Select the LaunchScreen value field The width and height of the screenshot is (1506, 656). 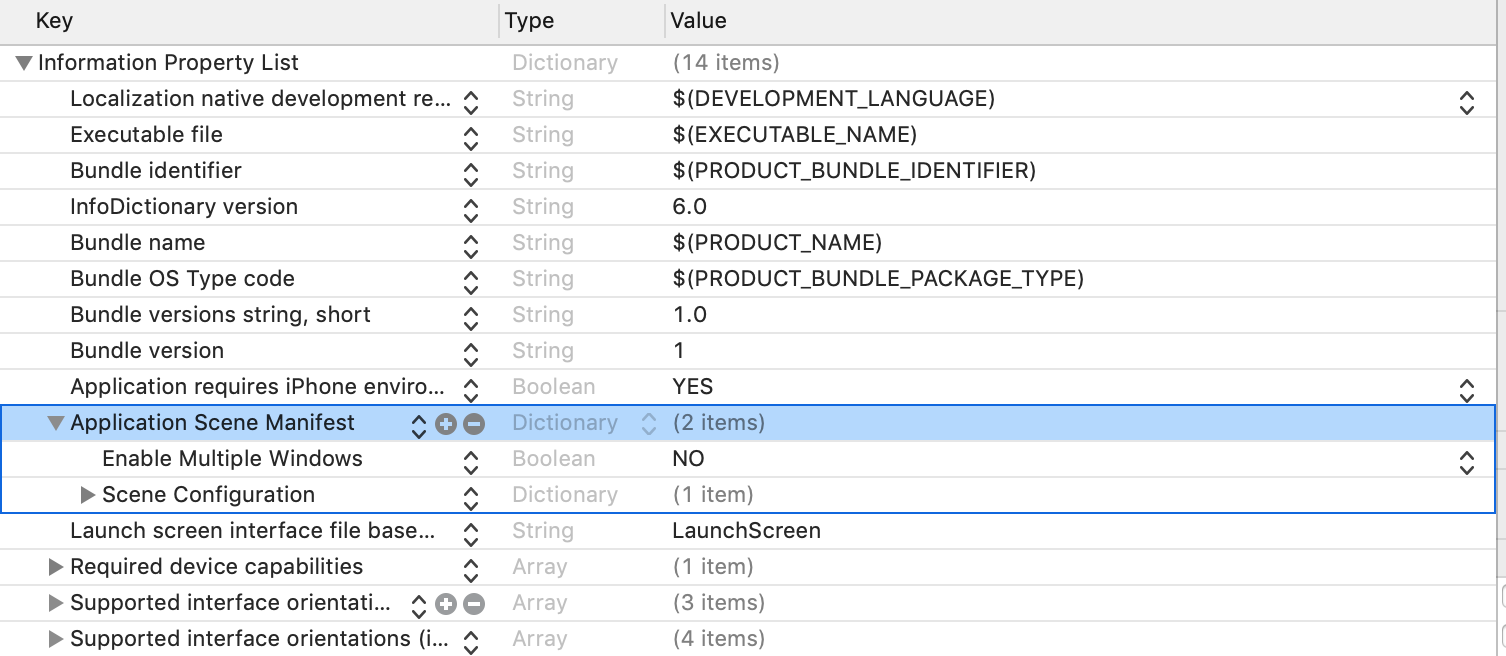pos(746,531)
